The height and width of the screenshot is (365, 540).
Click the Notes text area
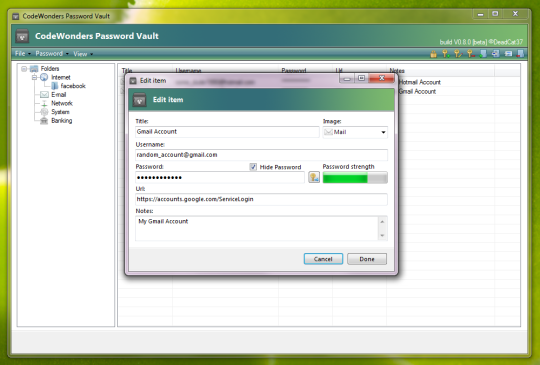click(x=257, y=228)
